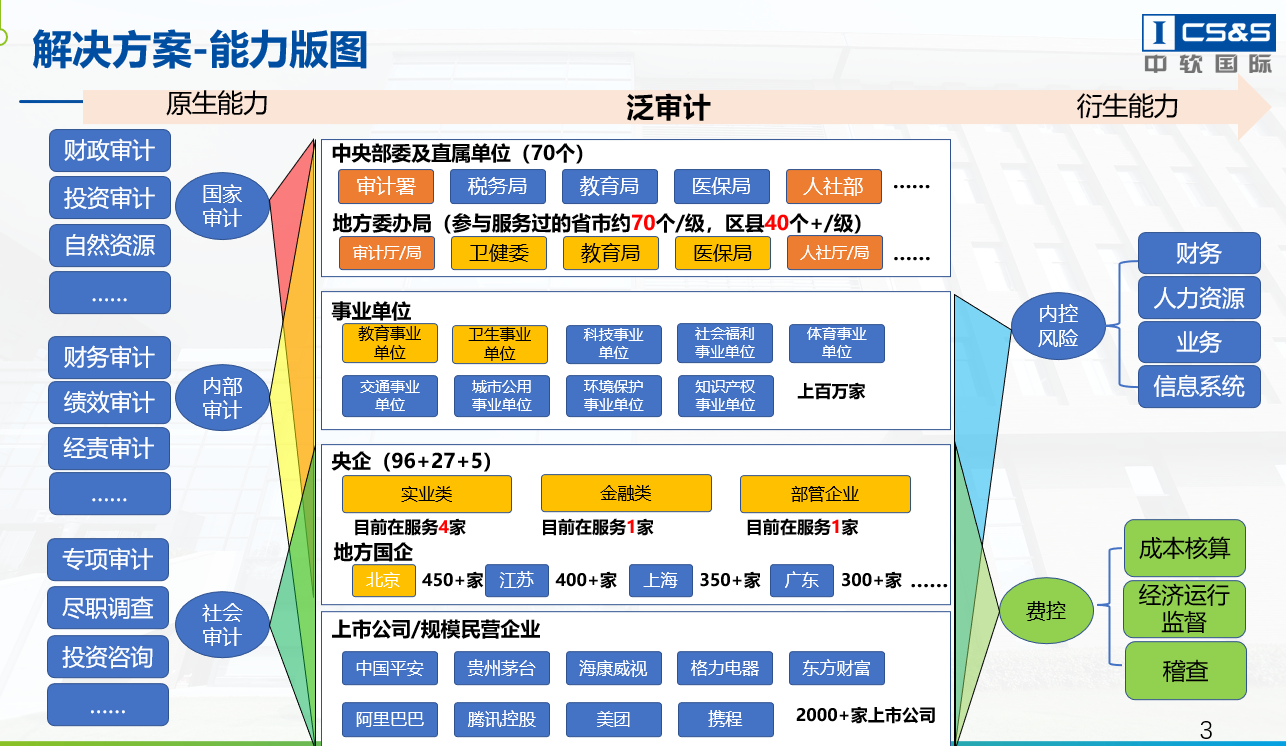This screenshot has width=1286, height=746.
Task: Click the 衍生能力 label
Action: [1128, 106]
